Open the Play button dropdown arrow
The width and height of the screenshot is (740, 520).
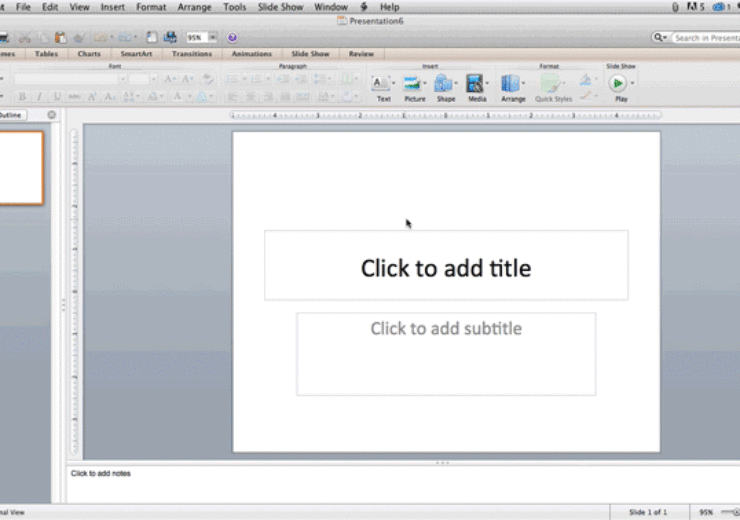(633, 84)
